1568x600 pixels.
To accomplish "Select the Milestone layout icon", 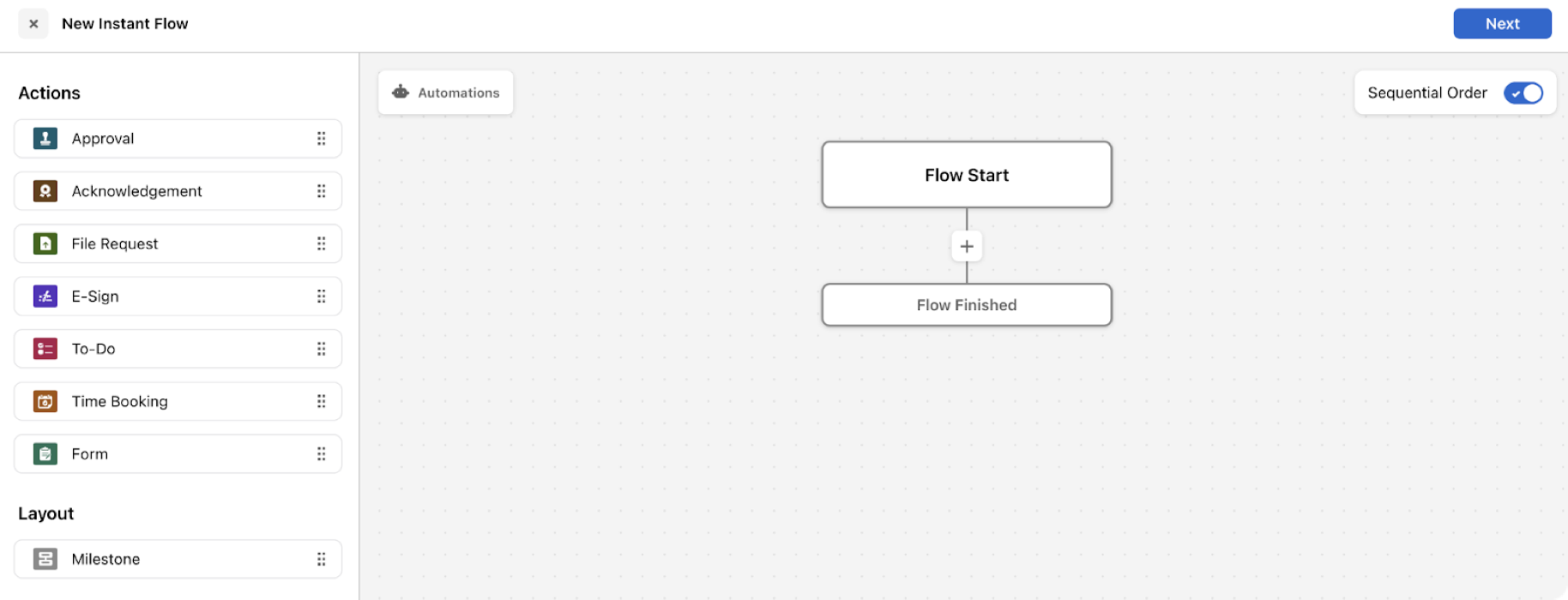I will point(45,559).
